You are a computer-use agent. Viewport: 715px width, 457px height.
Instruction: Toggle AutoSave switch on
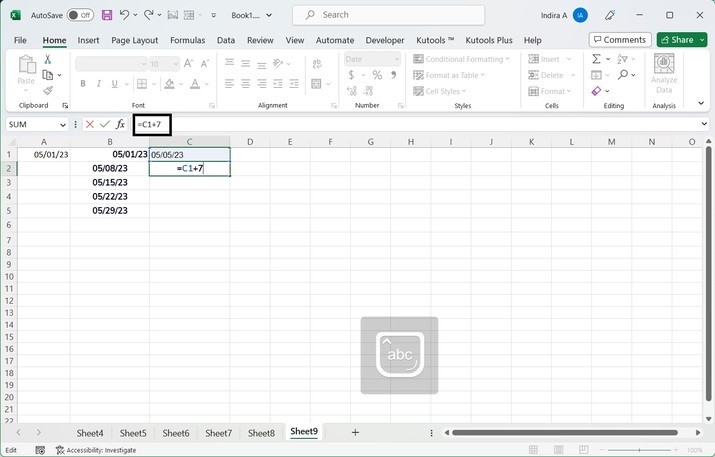pyautogui.click(x=79, y=15)
